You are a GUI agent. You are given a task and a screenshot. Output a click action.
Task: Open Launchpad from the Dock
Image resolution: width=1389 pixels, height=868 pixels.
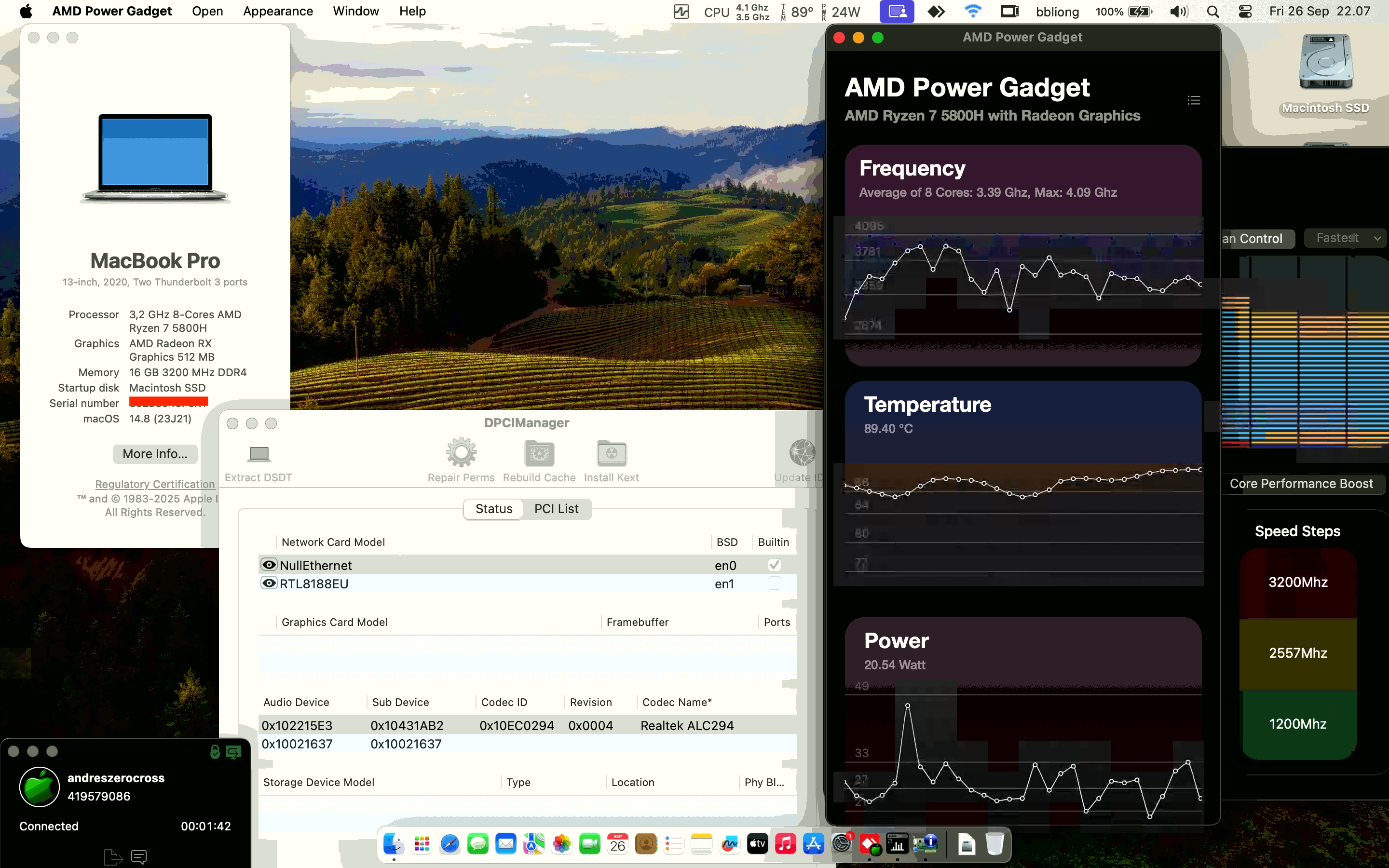coord(422,844)
